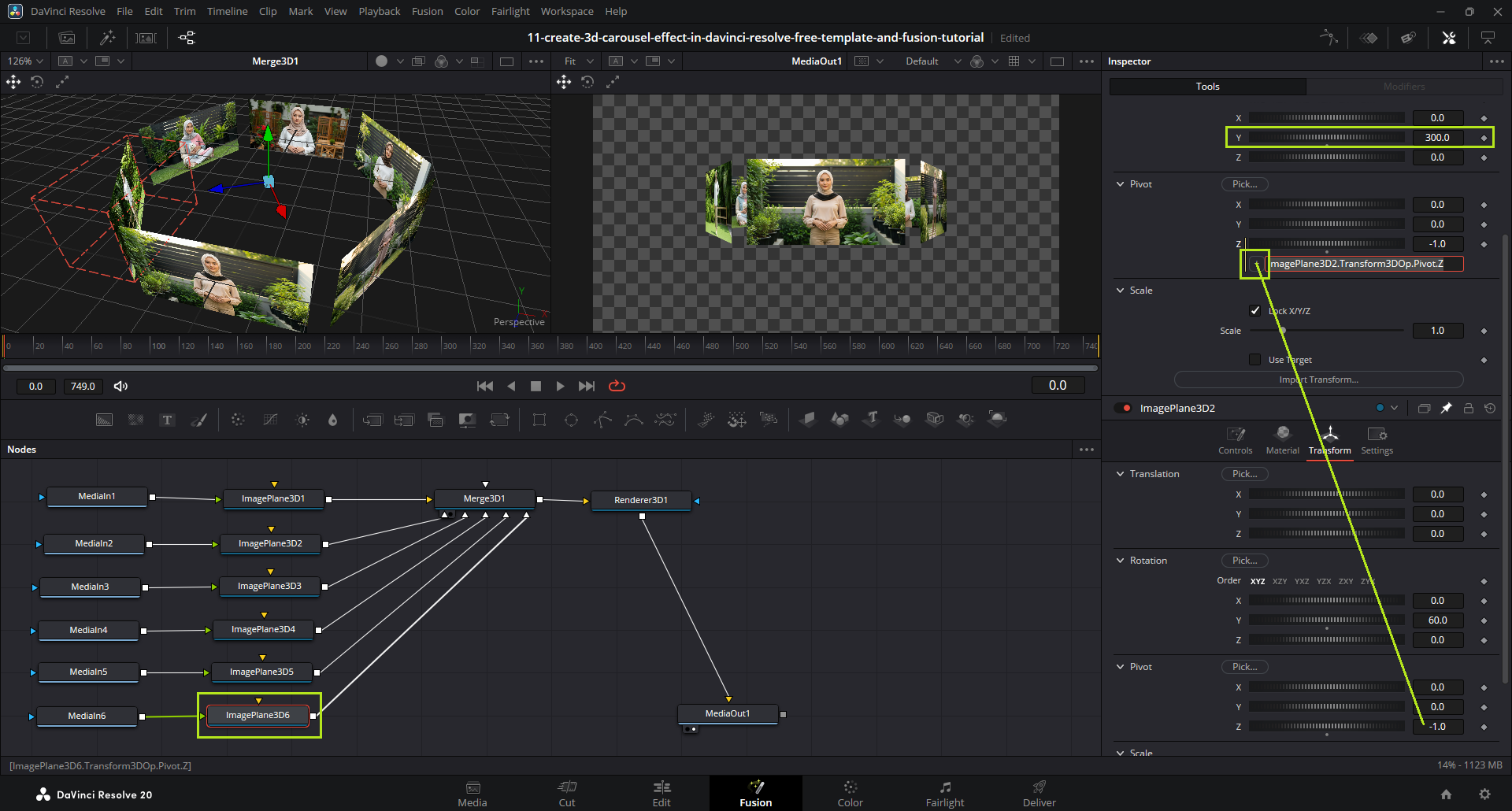Screen dimensions: 1512x811
Task: Open the 126% viewer zoom dropdown
Action: [26, 61]
